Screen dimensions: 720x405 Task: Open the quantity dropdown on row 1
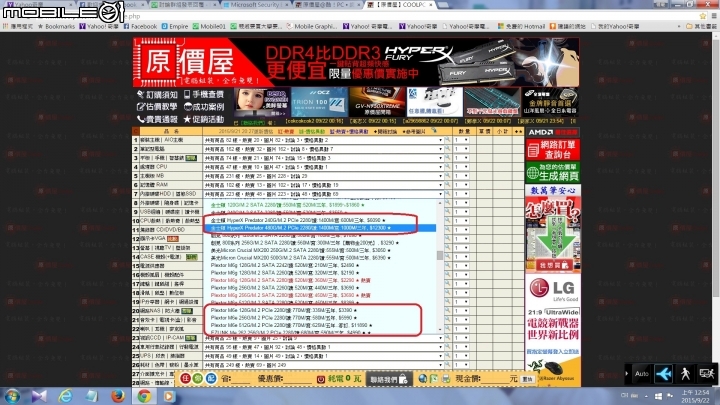coord(461,140)
